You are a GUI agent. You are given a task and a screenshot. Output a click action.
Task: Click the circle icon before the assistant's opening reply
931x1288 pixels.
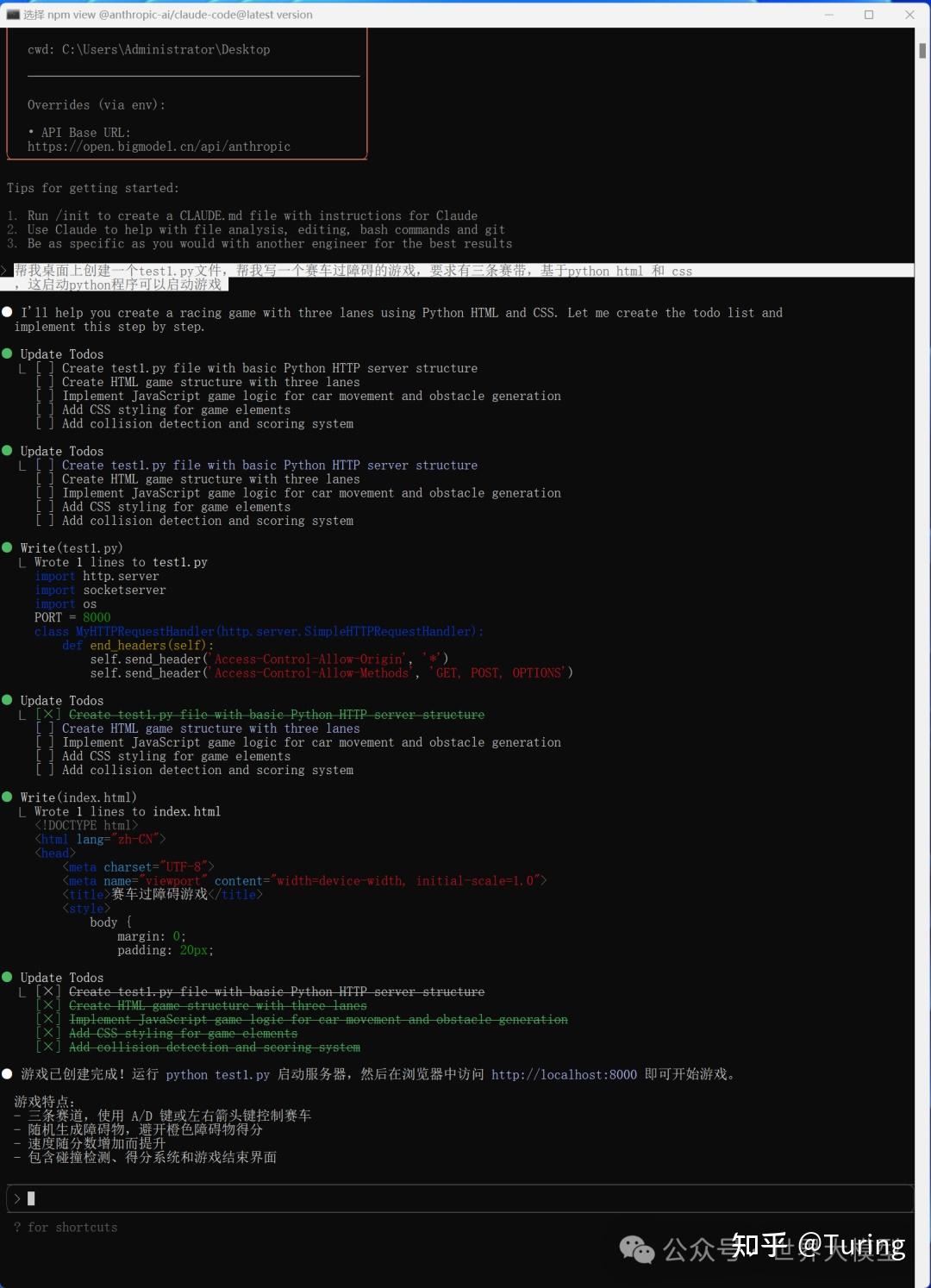pyautogui.click(x=7, y=312)
